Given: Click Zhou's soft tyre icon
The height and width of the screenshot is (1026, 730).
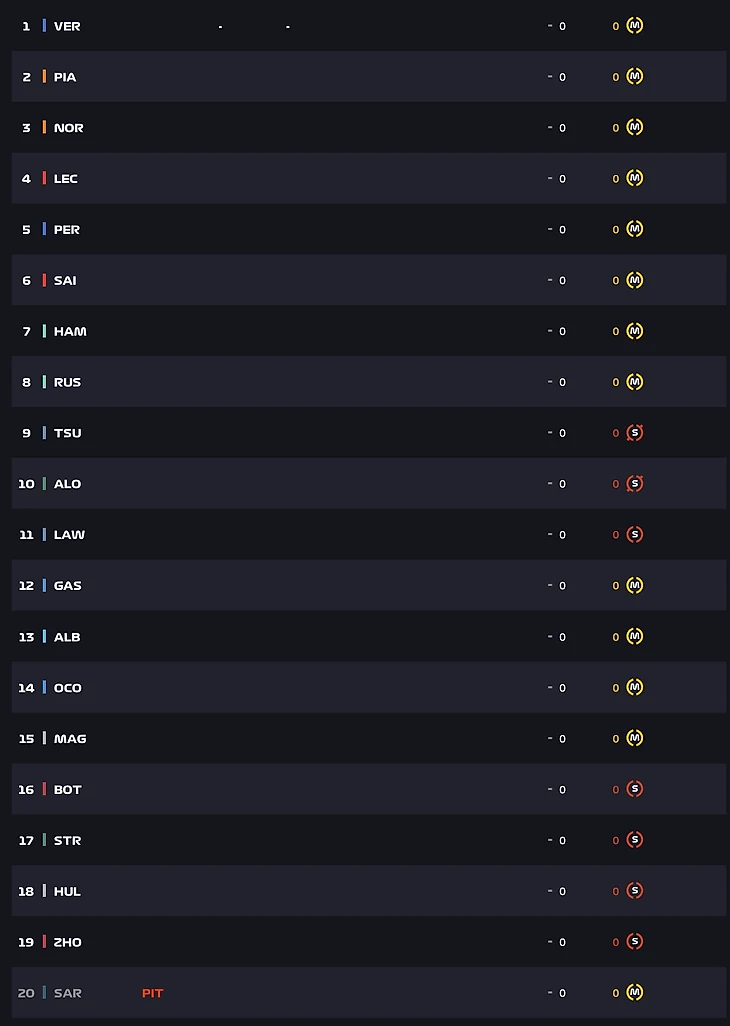Looking at the screenshot, I should 634,942.
